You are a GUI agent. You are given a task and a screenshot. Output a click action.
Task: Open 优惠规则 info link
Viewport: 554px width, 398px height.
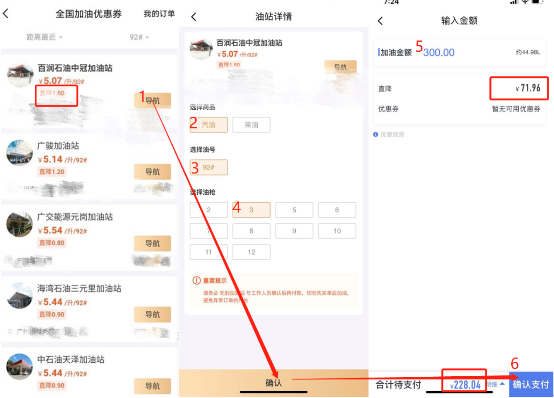[389, 134]
